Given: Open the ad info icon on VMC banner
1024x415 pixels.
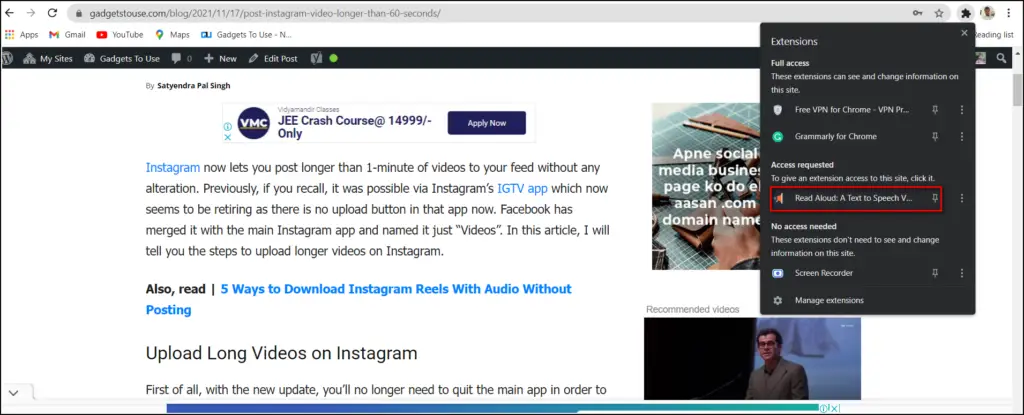Looking at the screenshot, I should [x=227, y=127].
